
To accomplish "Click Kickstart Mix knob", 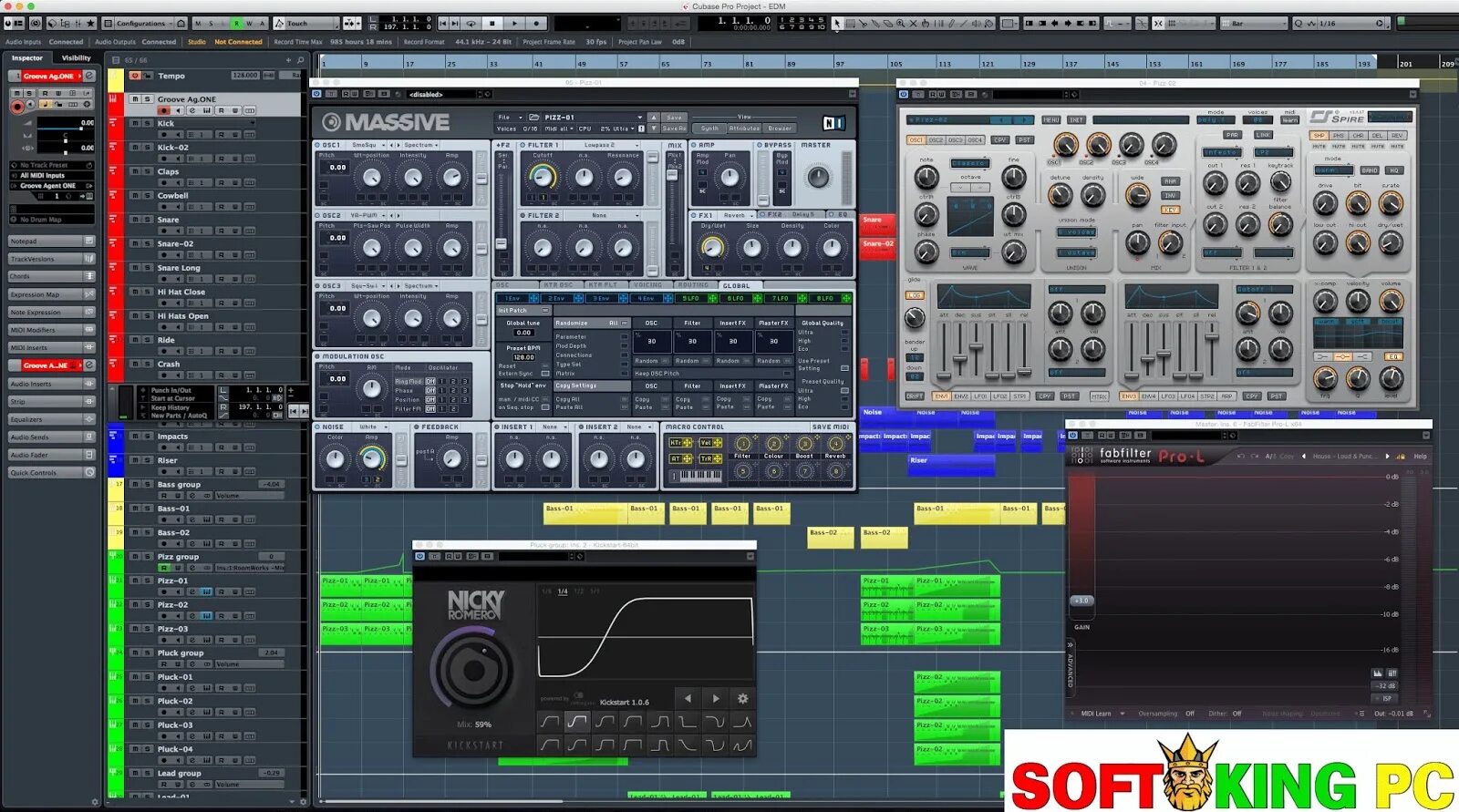I will (x=472, y=670).
